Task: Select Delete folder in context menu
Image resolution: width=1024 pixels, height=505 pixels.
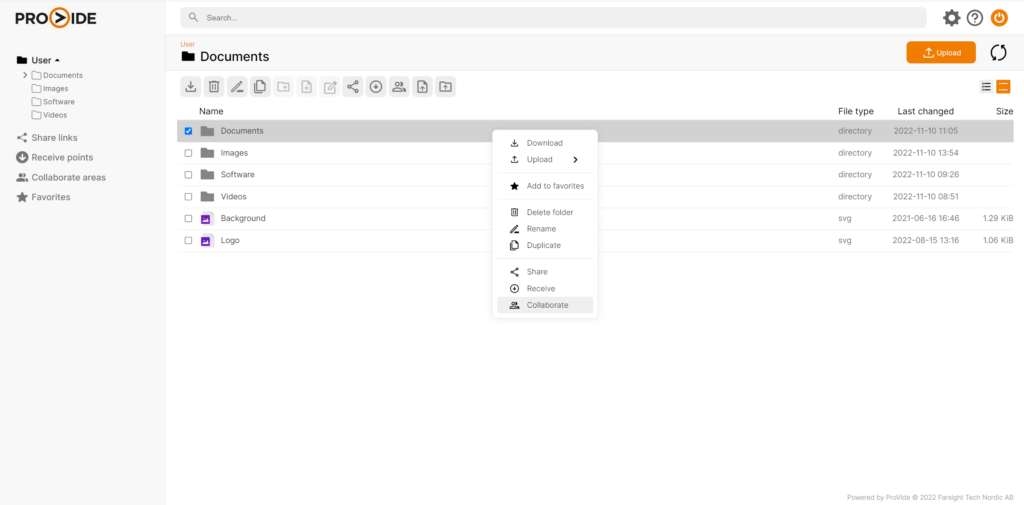Action: (x=545, y=212)
